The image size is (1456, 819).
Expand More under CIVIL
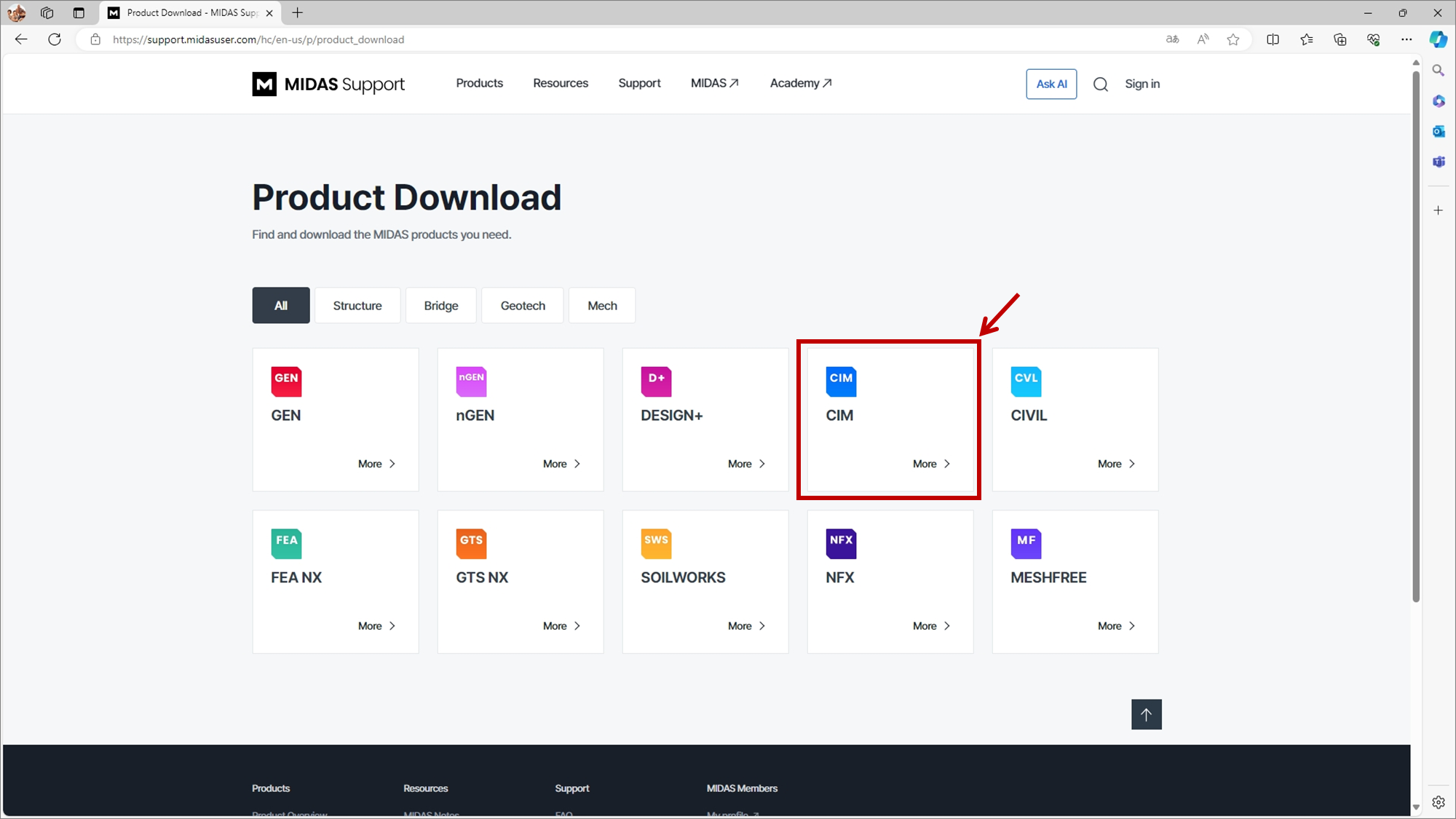(1117, 464)
